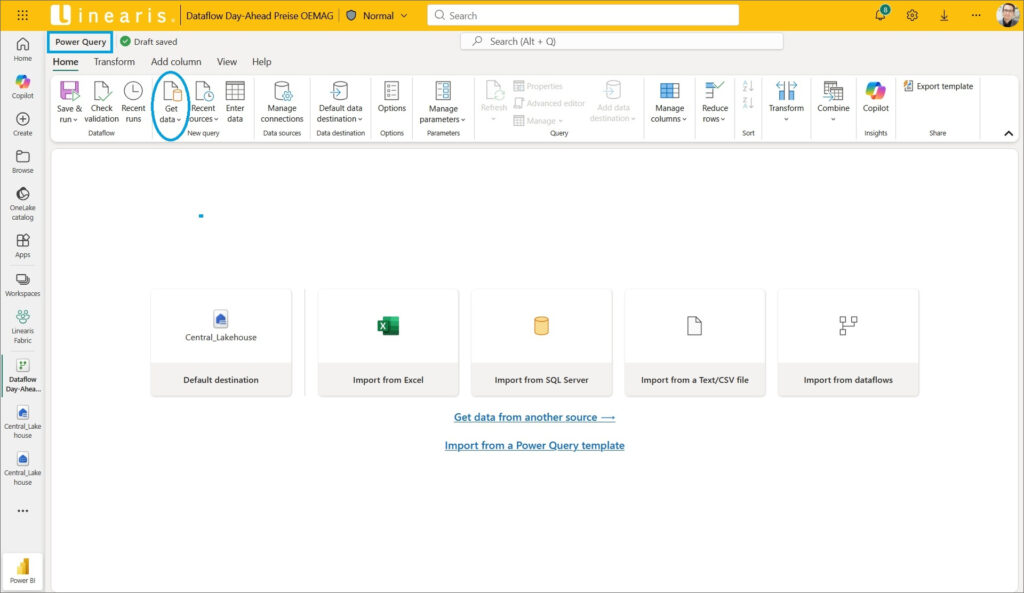Click Export template in the Share group
The image size is (1024, 593).
938,86
